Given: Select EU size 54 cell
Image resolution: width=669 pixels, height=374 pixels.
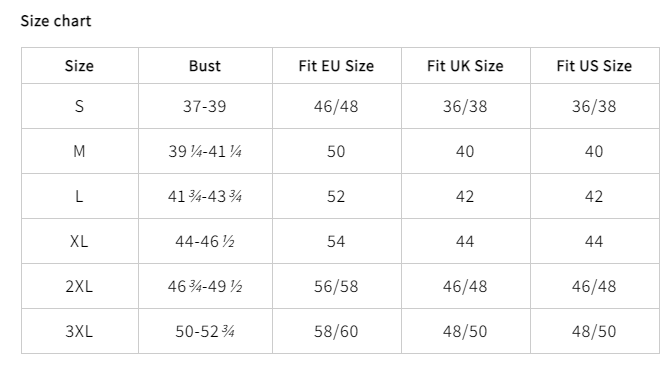Looking at the screenshot, I should click(x=337, y=241).
